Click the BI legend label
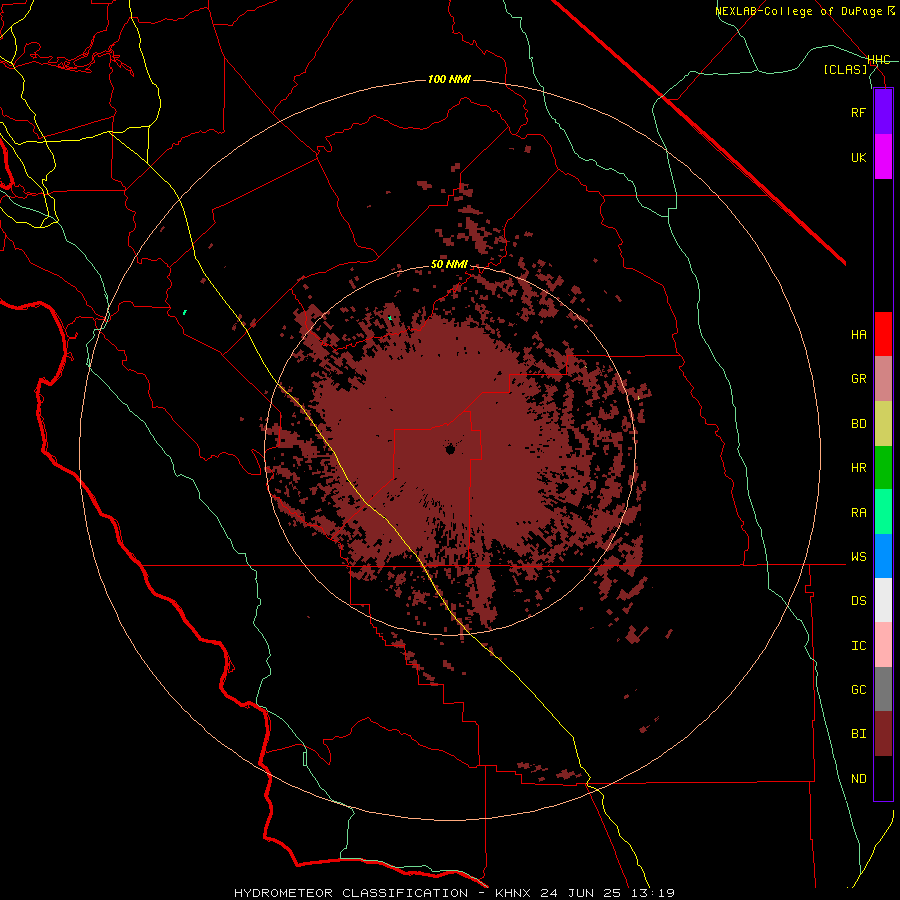This screenshot has height=900, width=900. (858, 734)
